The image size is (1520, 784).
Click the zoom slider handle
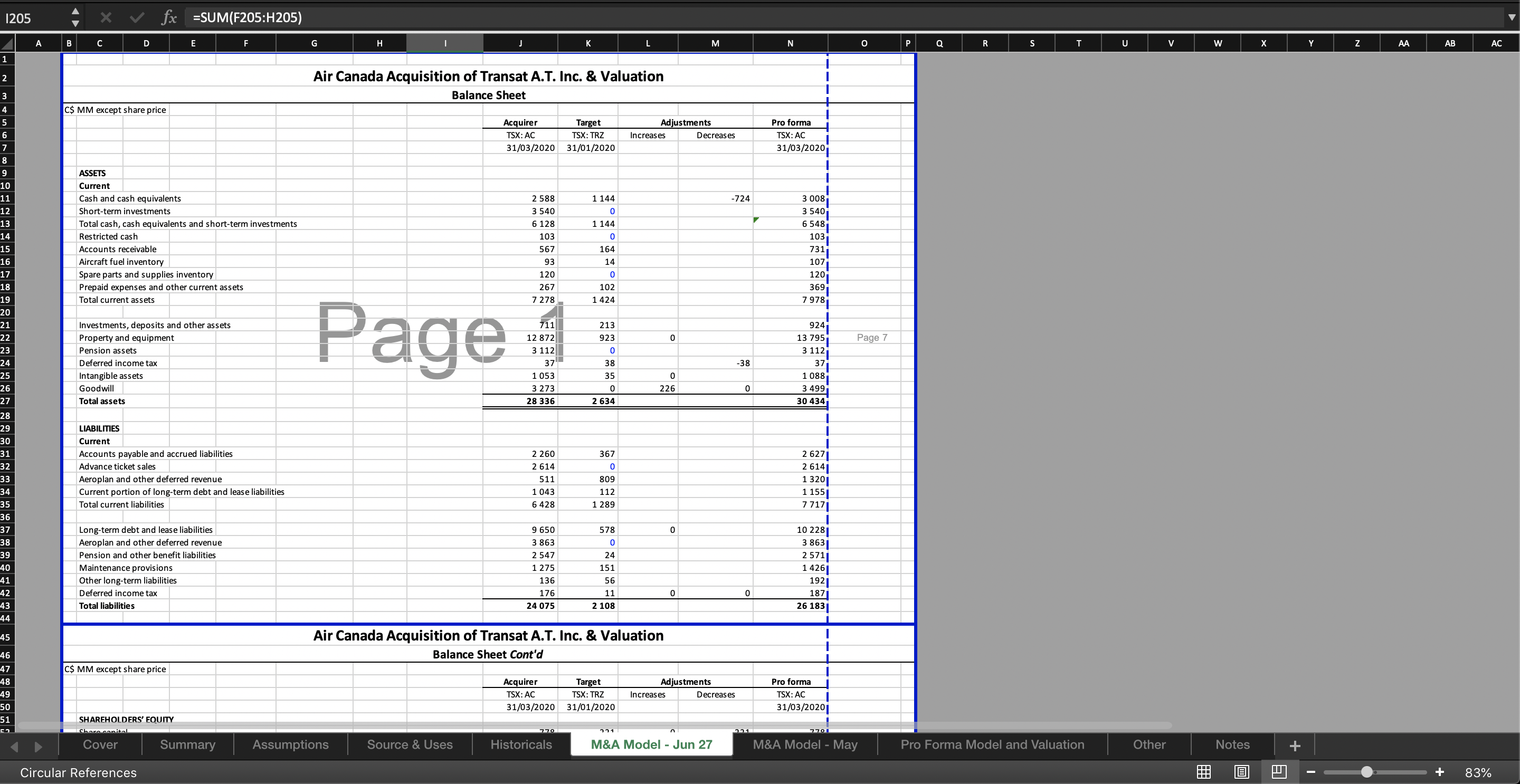[x=1366, y=772]
